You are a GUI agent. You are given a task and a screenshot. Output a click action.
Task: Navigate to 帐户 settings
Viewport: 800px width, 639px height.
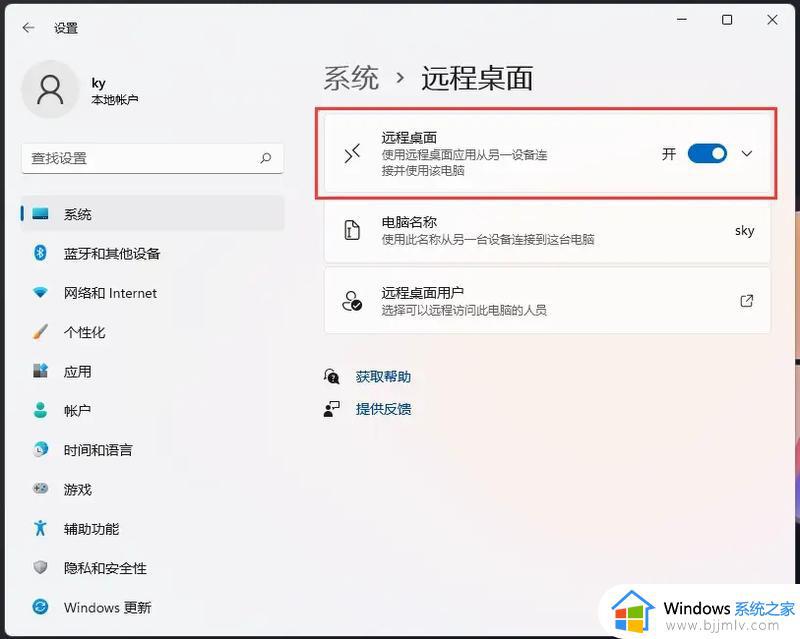[x=152, y=410]
